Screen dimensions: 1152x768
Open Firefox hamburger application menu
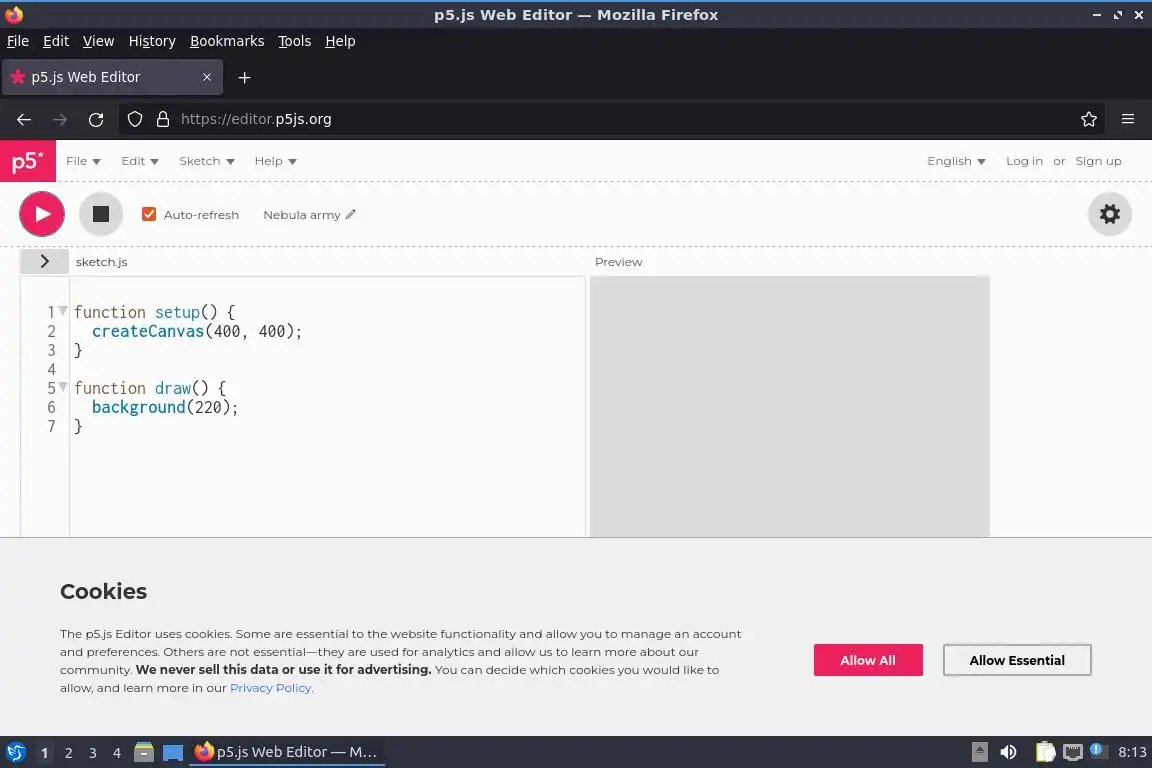(x=1128, y=119)
